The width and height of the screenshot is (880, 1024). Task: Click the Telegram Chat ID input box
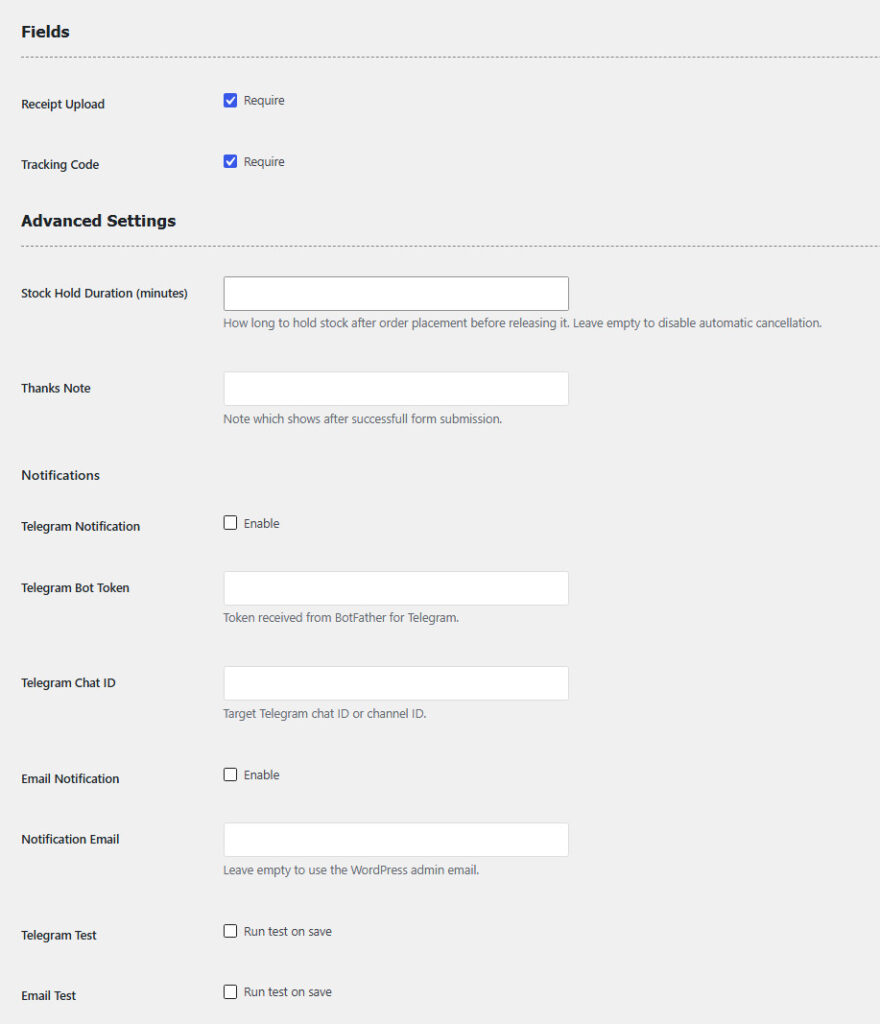(396, 683)
